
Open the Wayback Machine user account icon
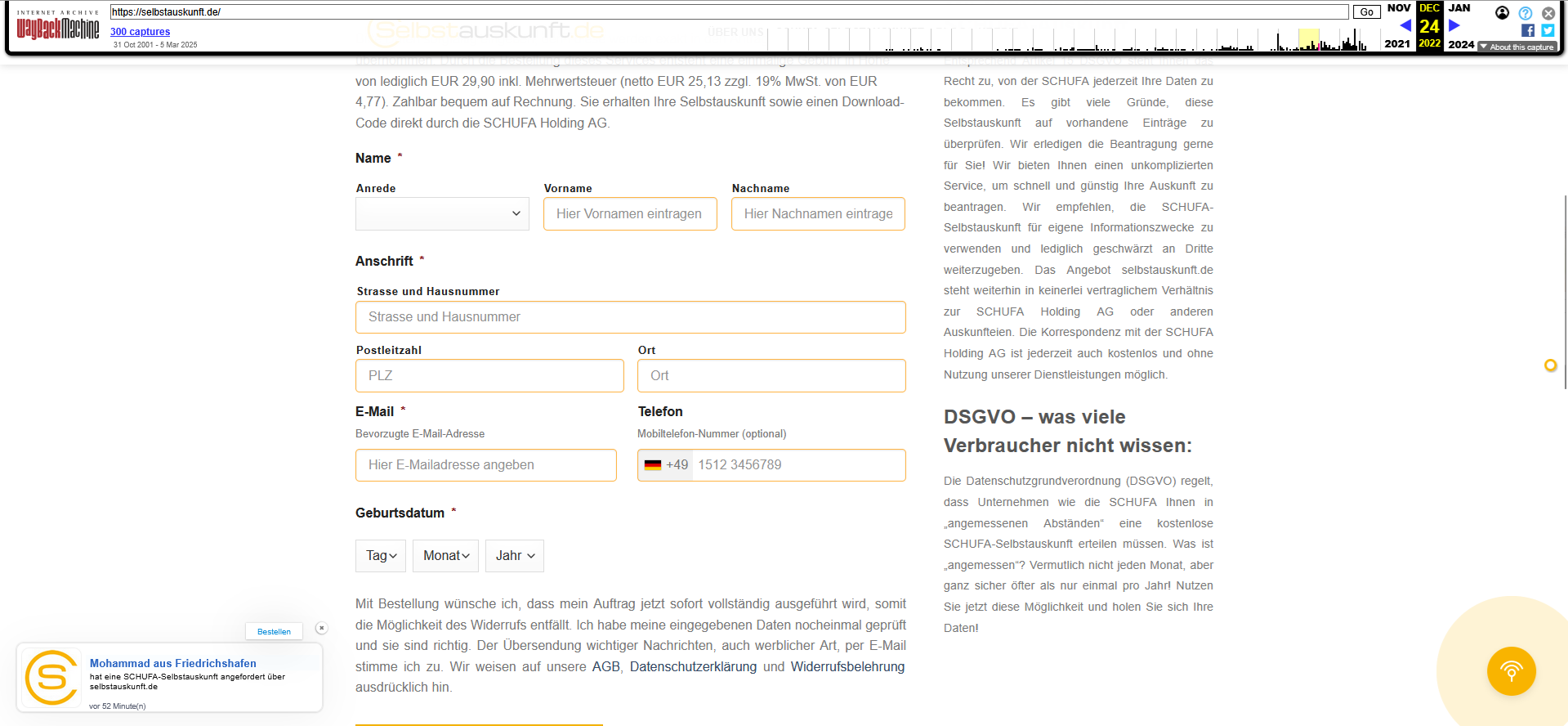[x=1502, y=12]
